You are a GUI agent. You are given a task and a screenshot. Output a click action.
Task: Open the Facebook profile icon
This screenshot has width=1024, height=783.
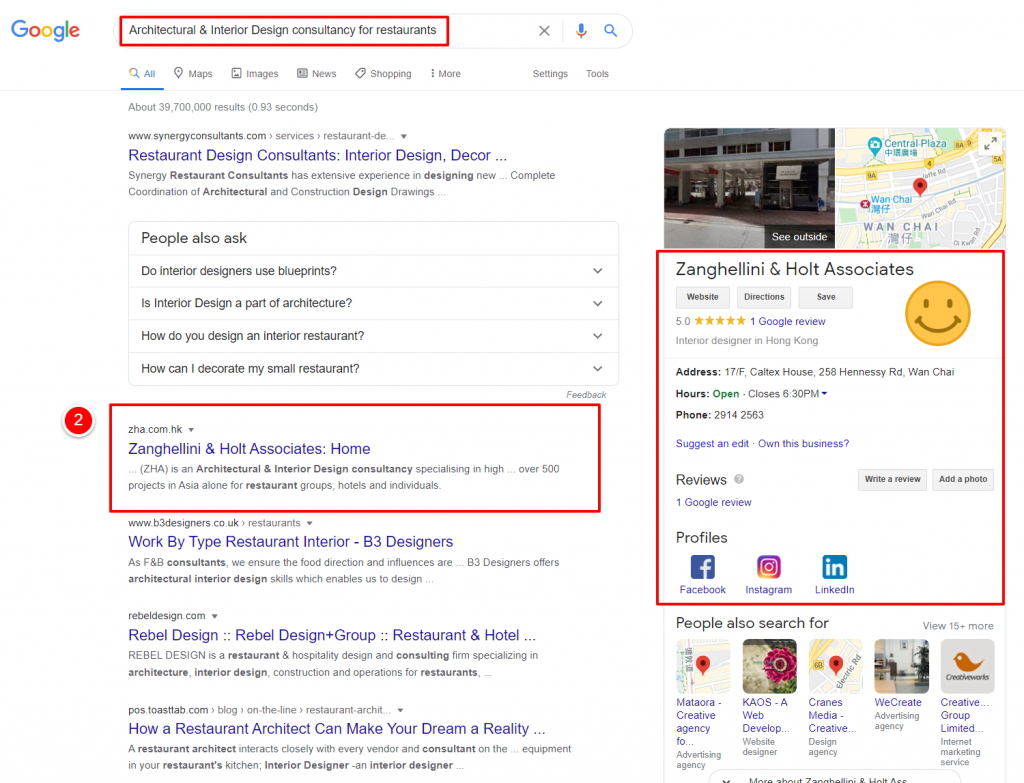[x=703, y=567]
